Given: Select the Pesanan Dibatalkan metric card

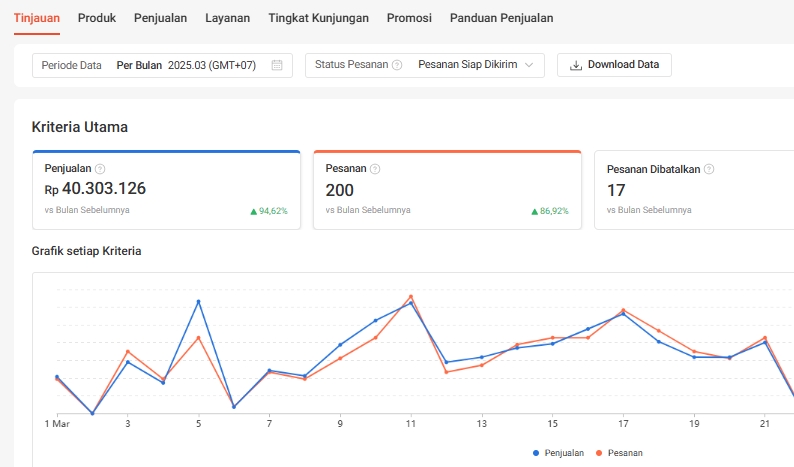Looking at the screenshot, I should pos(694,191).
